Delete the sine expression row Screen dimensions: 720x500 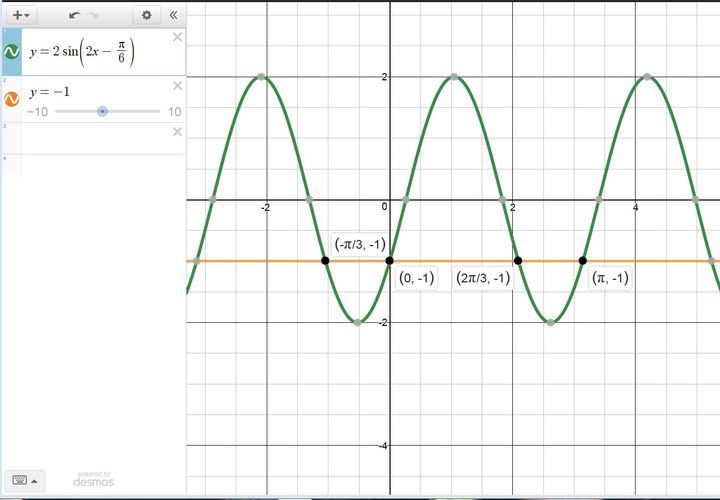tap(177, 37)
